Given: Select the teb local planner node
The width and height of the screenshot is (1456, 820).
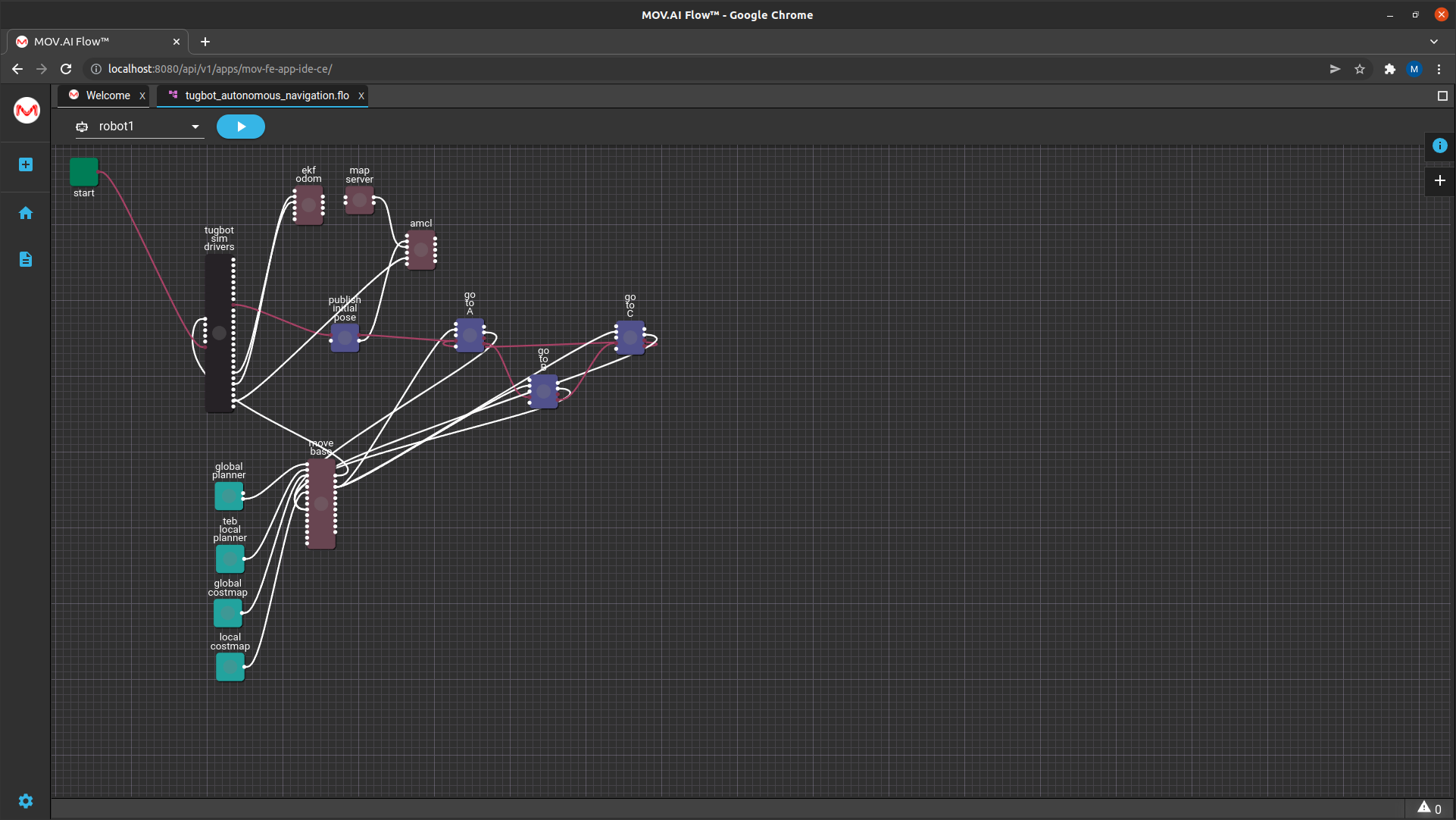Looking at the screenshot, I should (x=230, y=559).
